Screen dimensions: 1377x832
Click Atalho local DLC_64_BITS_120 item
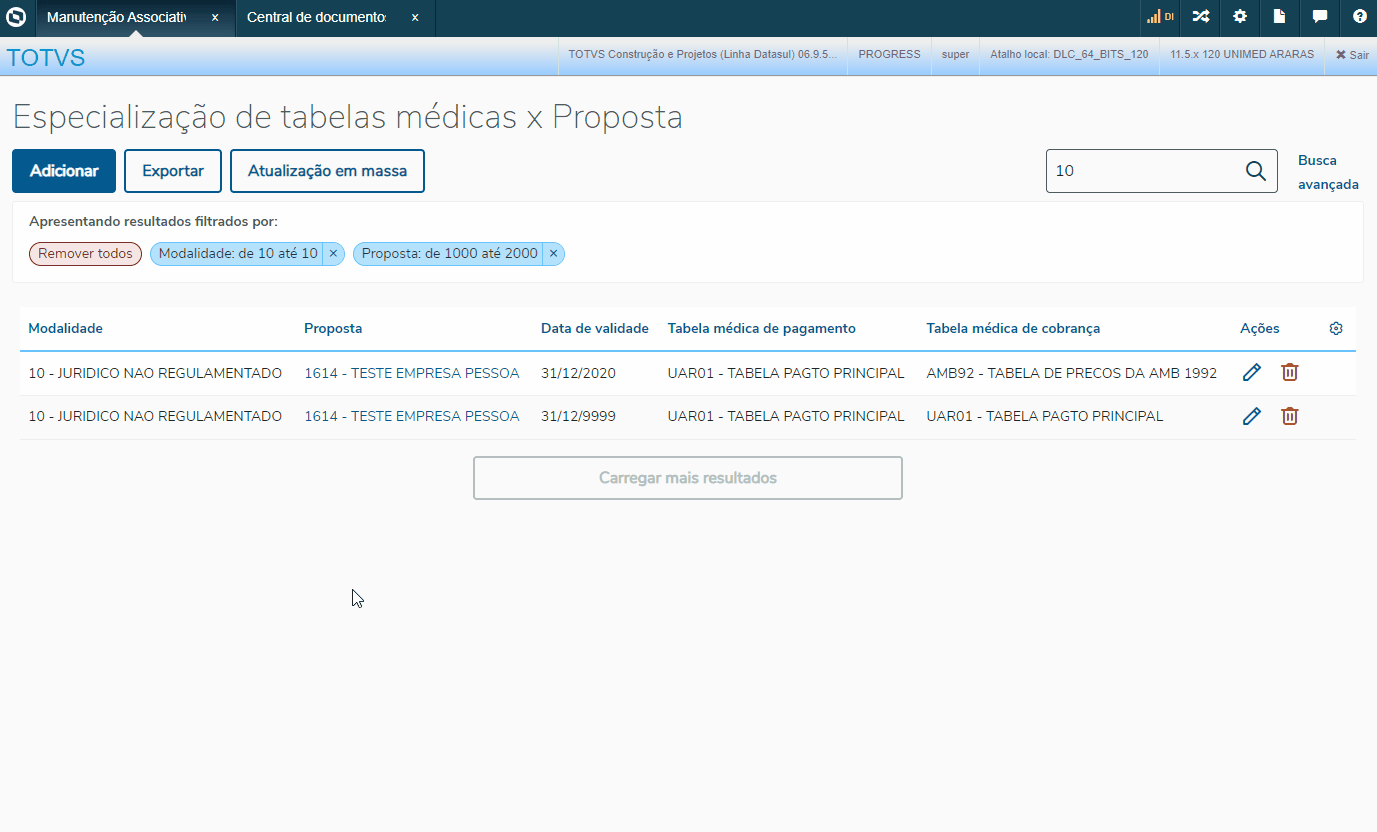(1069, 55)
